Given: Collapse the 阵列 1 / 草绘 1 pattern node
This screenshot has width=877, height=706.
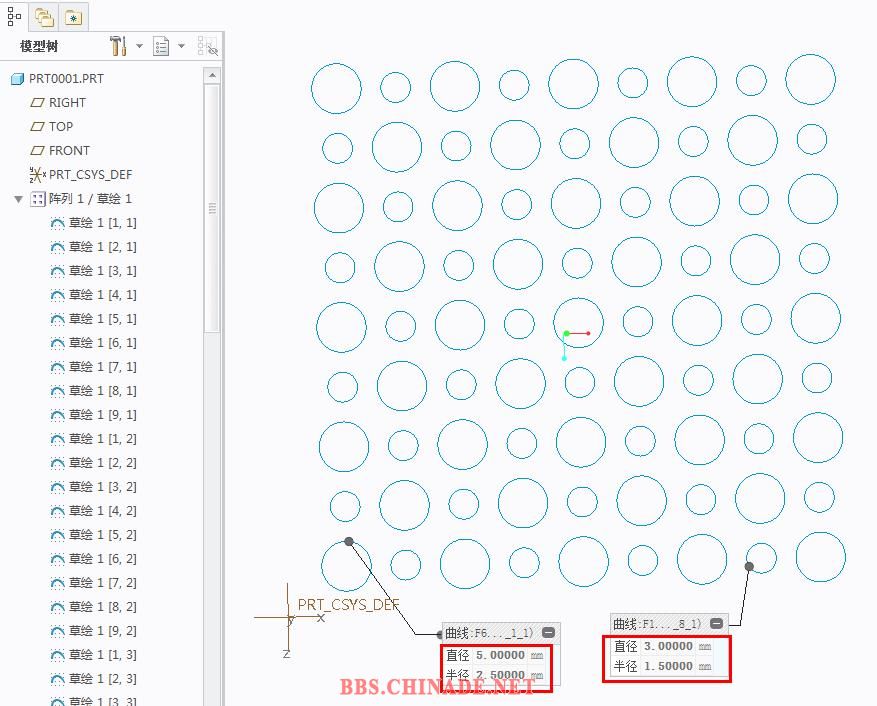Looking at the screenshot, I should [x=18, y=199].
